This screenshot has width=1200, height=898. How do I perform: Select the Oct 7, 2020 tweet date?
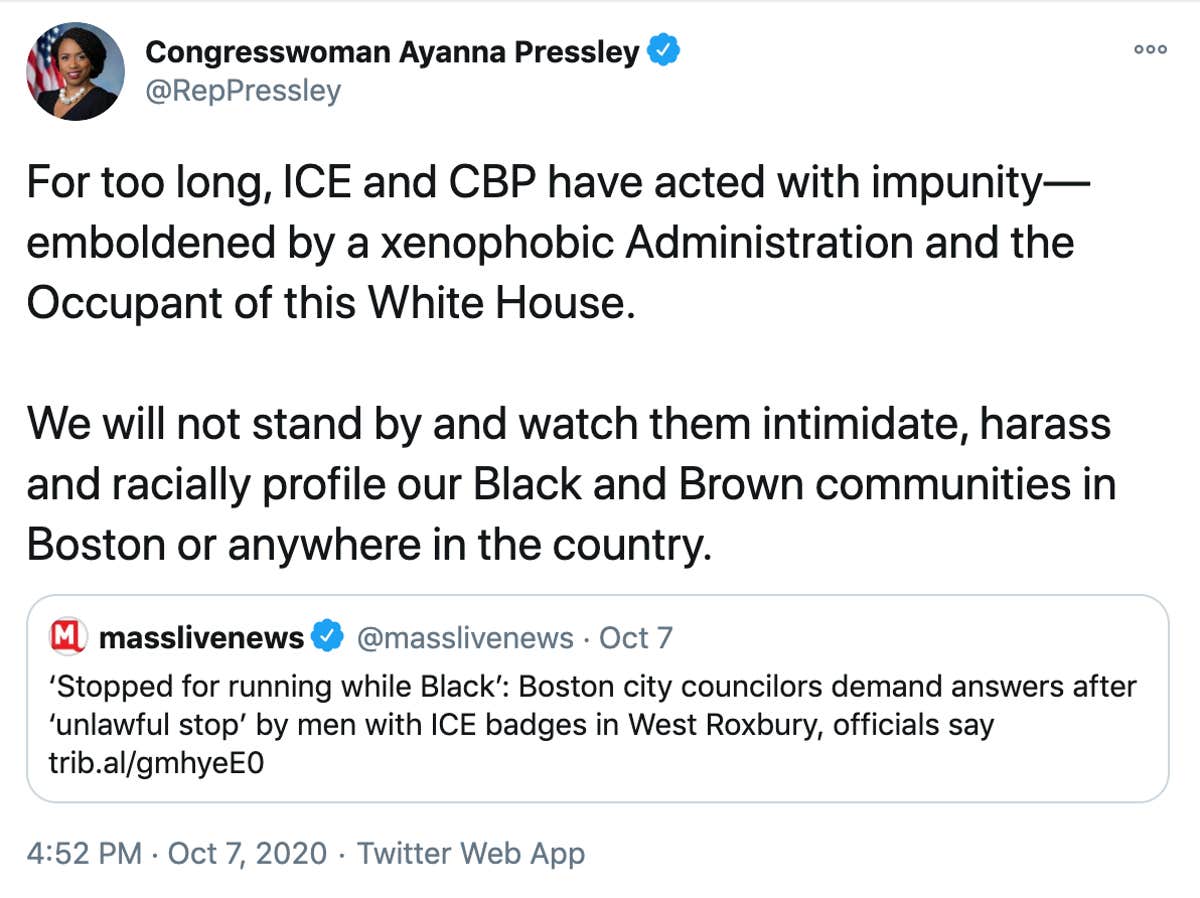coord(246,853)
